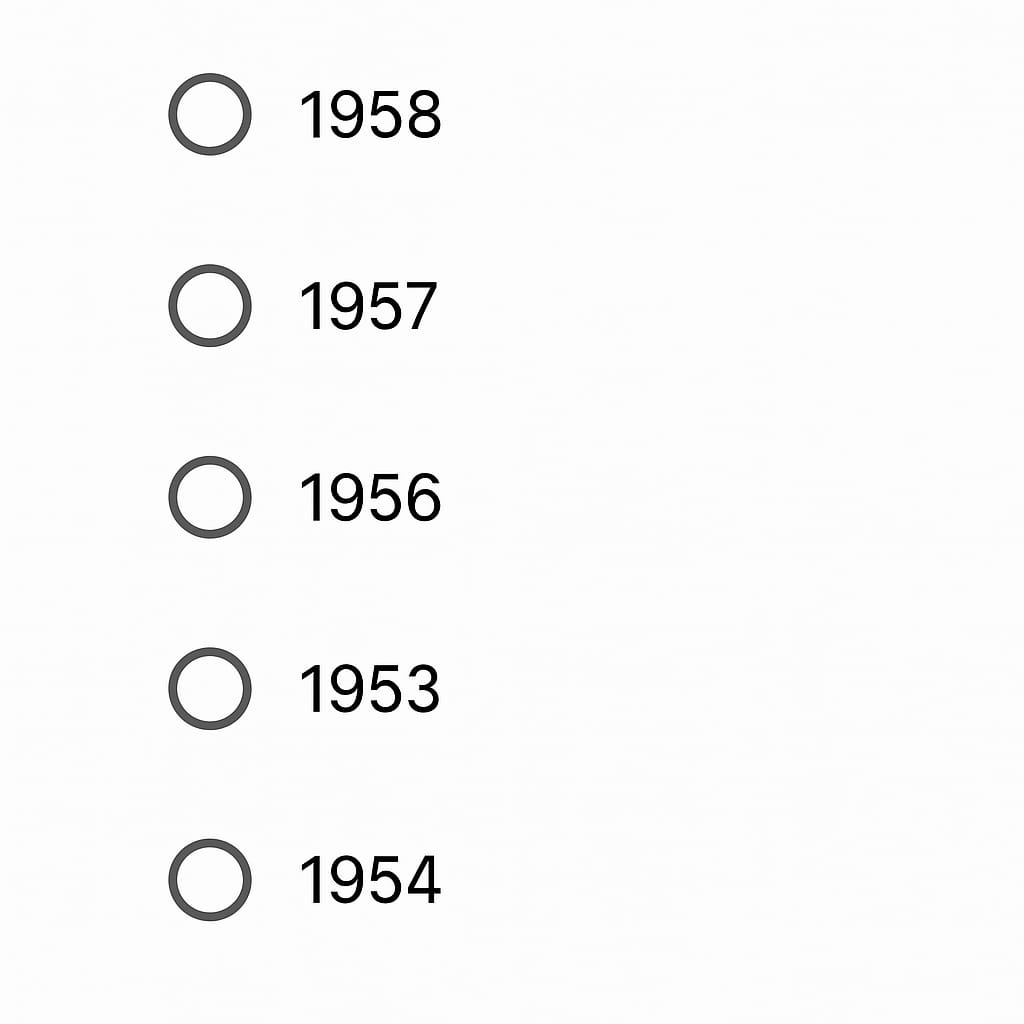
Task: Click the 1954 label text
Action: pyautogui.click(x=370, y=881)
